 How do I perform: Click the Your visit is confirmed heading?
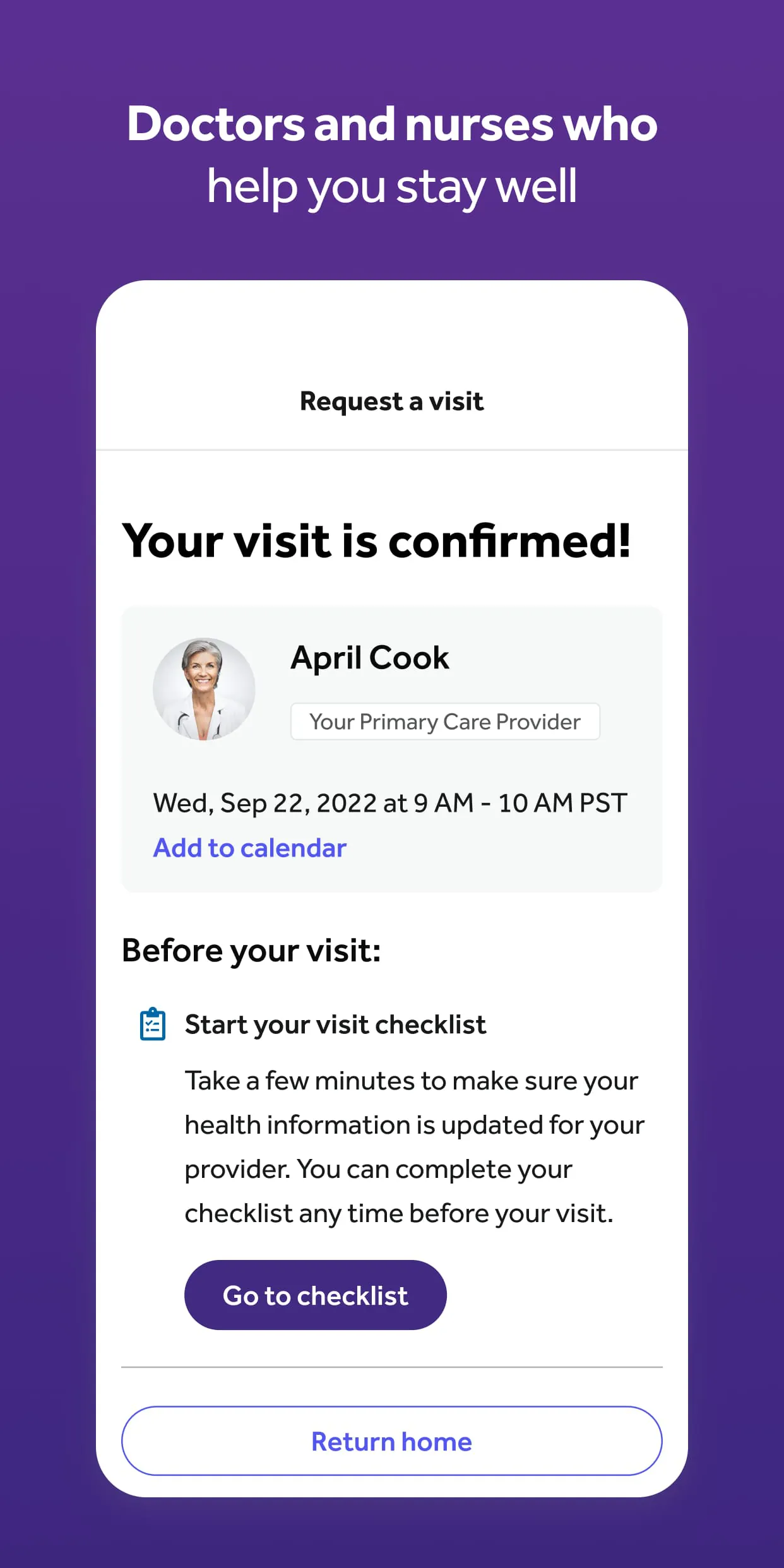[378, 542]
